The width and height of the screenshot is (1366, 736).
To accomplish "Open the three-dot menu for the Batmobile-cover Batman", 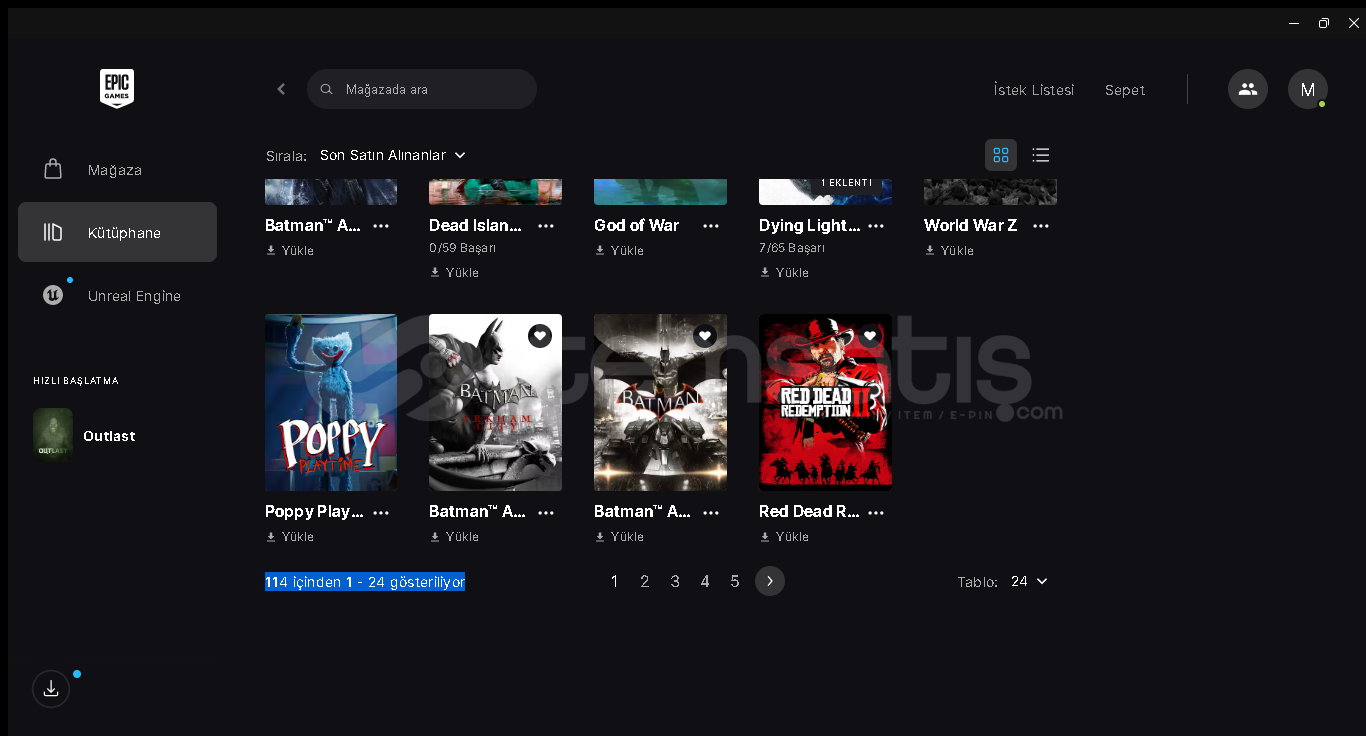I will [711, 512].
